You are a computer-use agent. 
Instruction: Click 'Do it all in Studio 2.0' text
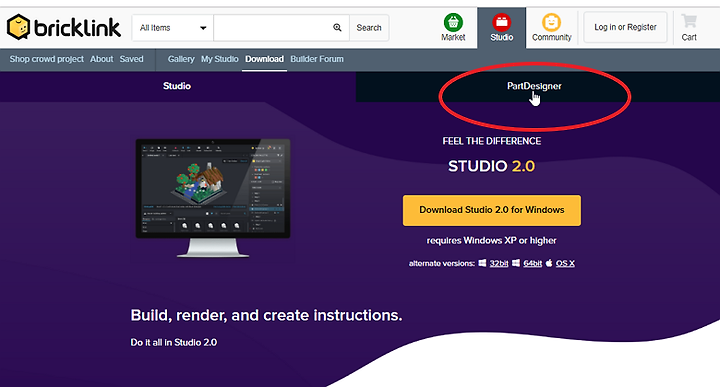[x=174, y=342]
